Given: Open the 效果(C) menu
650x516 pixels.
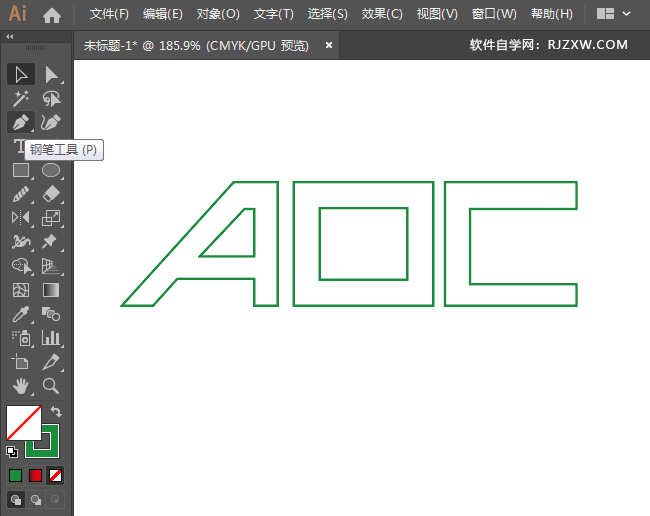Looking at the screenshot, I should [x=382, y=14].
